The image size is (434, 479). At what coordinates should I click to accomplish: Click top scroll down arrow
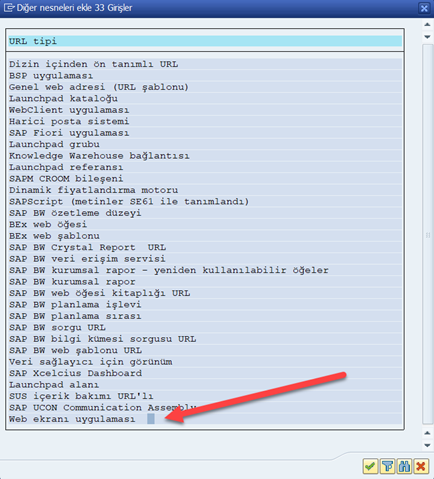tap(427, 37)
